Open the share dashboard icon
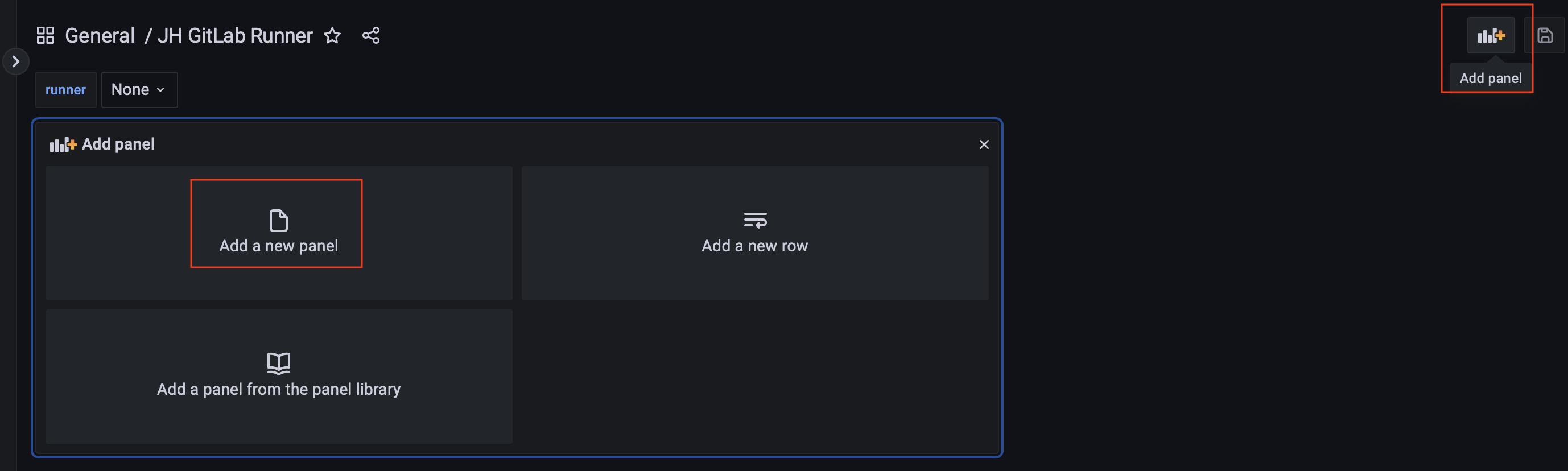The height and width of the screenshot is (471, 1568). coord(372,35)
